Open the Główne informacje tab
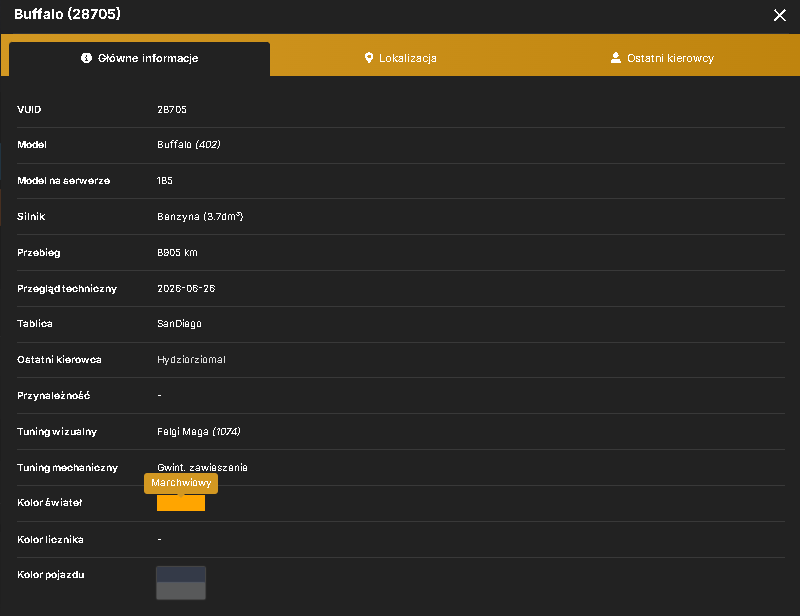The width and height of the screenshot is (800, 616). coord(139,59)
